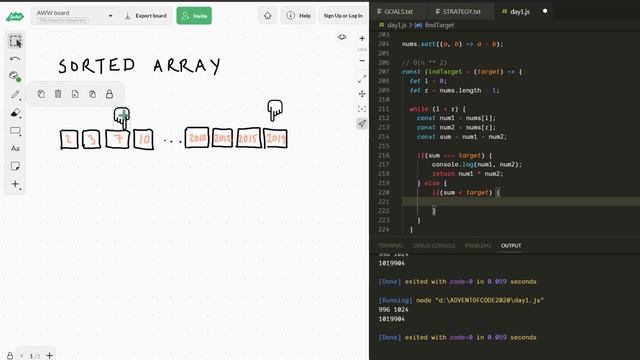Click the node day1.js Running line
Screen dimensions: 640x360
coord(461,300)
